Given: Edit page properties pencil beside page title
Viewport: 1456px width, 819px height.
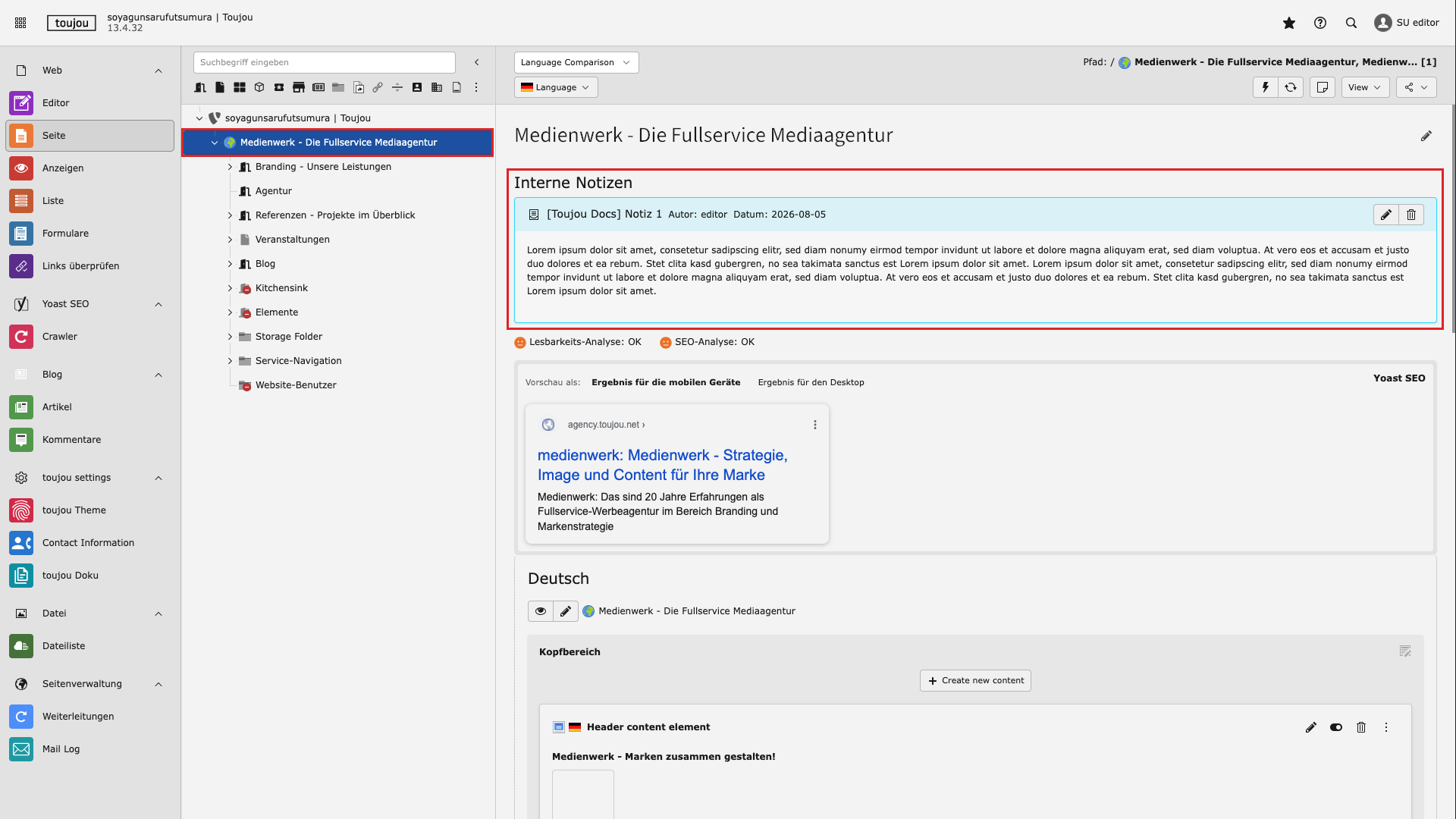Looking at the screenshot, I should point(1426,136).
